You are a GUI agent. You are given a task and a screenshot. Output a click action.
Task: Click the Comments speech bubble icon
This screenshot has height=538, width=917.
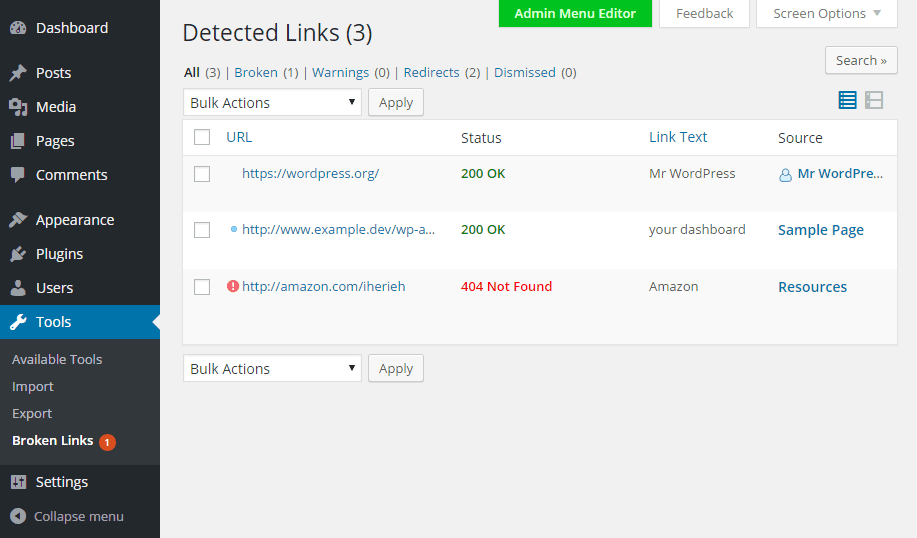(18, 175)
